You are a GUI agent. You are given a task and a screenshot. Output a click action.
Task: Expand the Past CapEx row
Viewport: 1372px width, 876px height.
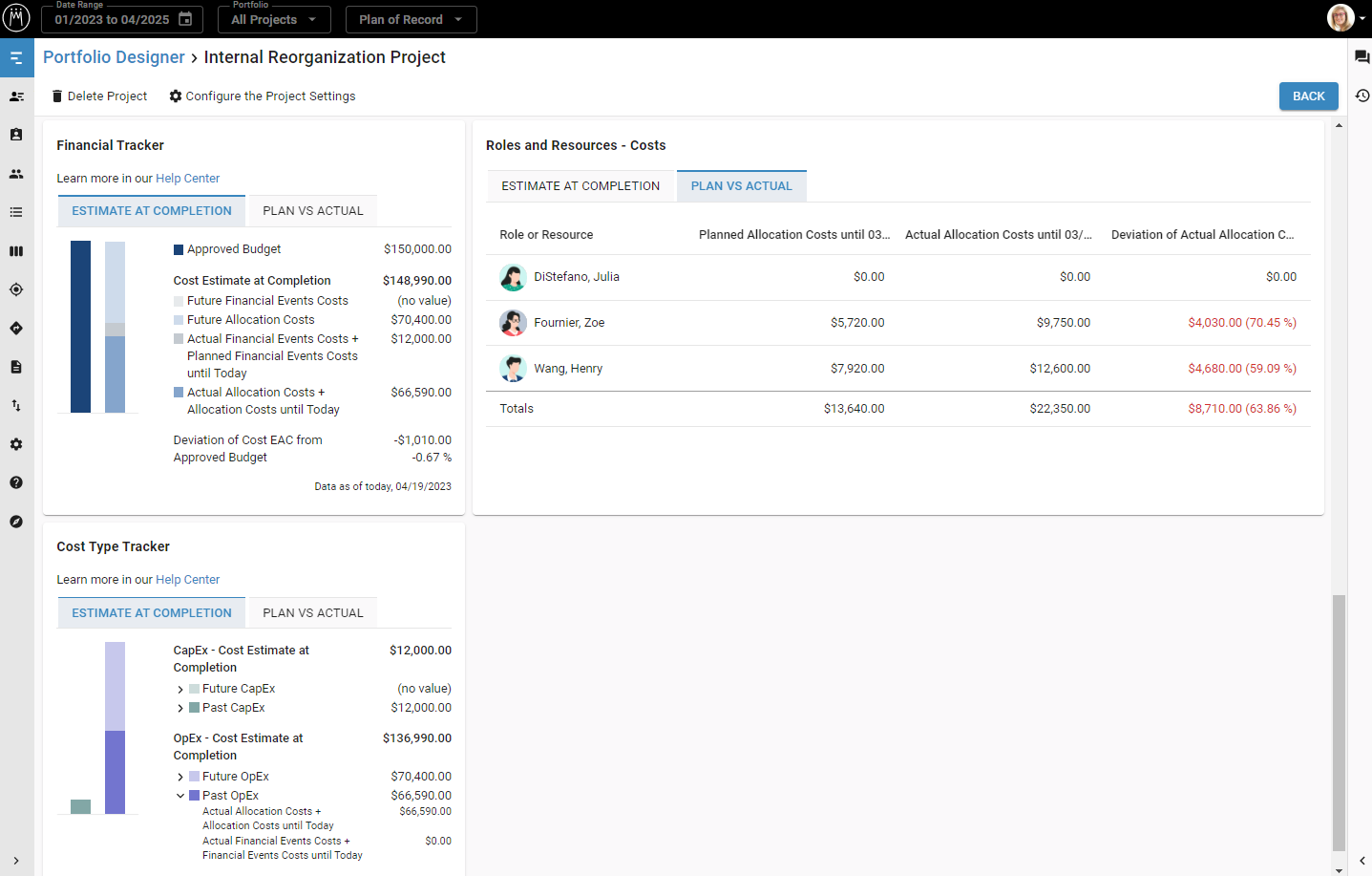tap(179, 708)
